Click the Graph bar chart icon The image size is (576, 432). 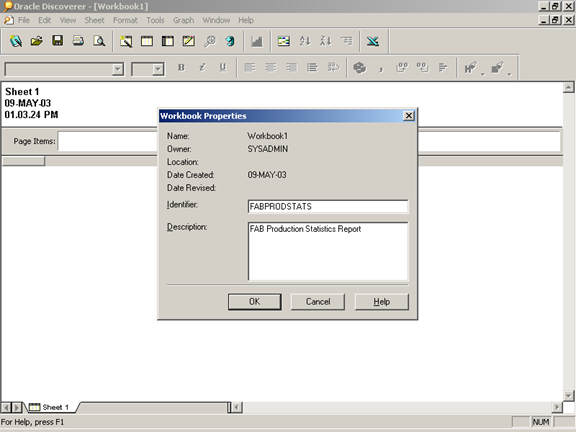pyautogui.click(x=257, y=41)
